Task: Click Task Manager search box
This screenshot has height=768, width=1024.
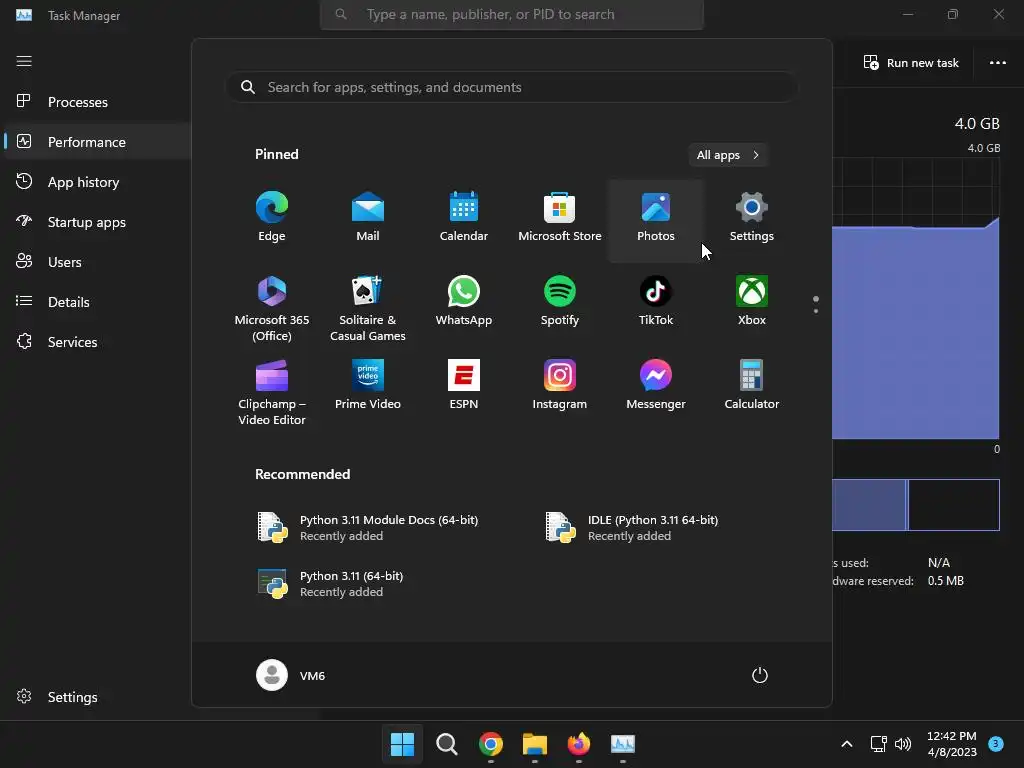Action: pyautogui.click(x=512, y=14)
